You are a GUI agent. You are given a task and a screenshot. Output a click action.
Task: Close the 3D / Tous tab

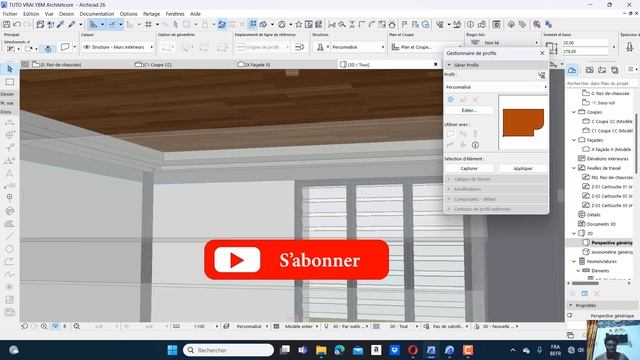[436, 64]
